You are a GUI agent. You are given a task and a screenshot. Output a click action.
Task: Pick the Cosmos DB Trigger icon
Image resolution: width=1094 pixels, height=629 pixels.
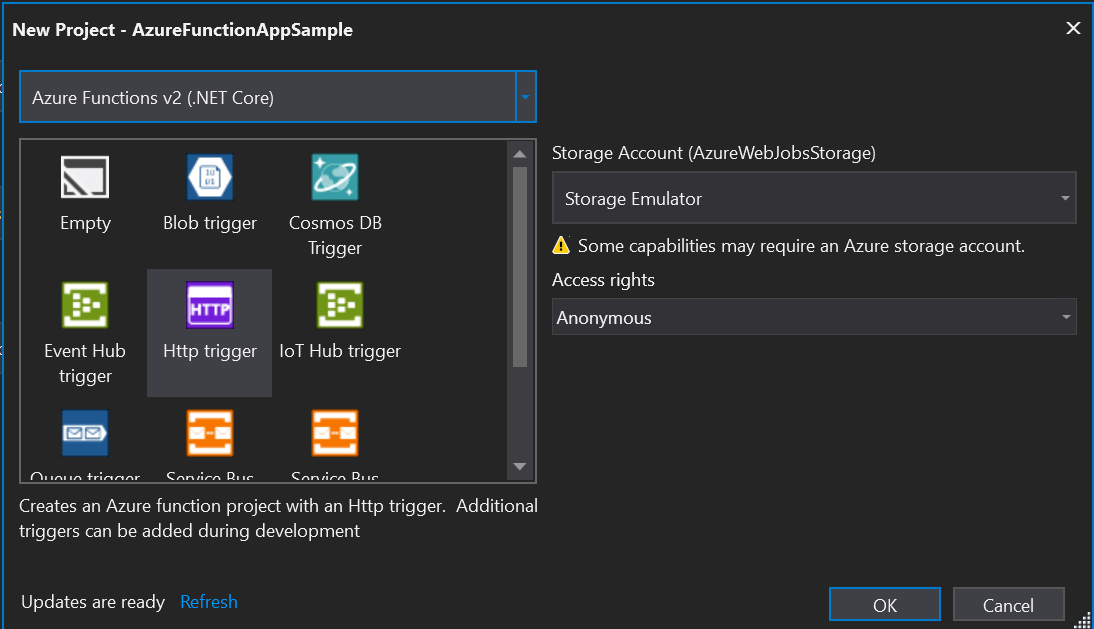(x=335, y=178)
